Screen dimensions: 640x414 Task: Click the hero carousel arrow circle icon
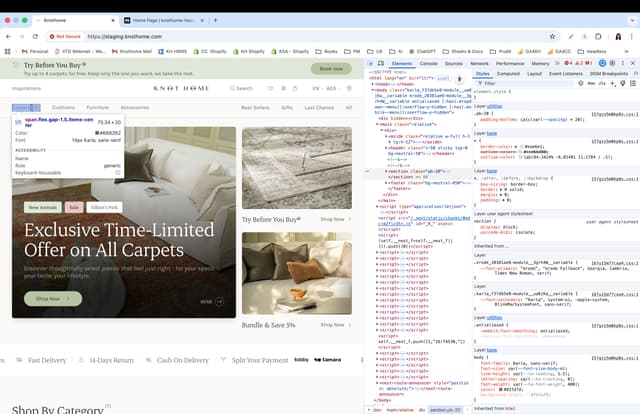coord(220,302)
